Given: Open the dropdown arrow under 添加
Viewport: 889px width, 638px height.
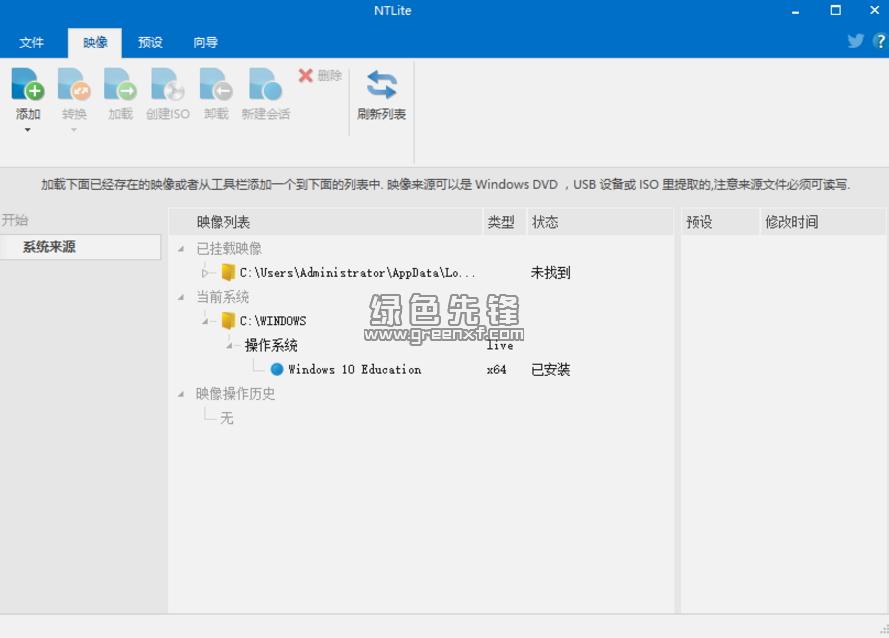Looking at the screenshot, I should point(27,130).
